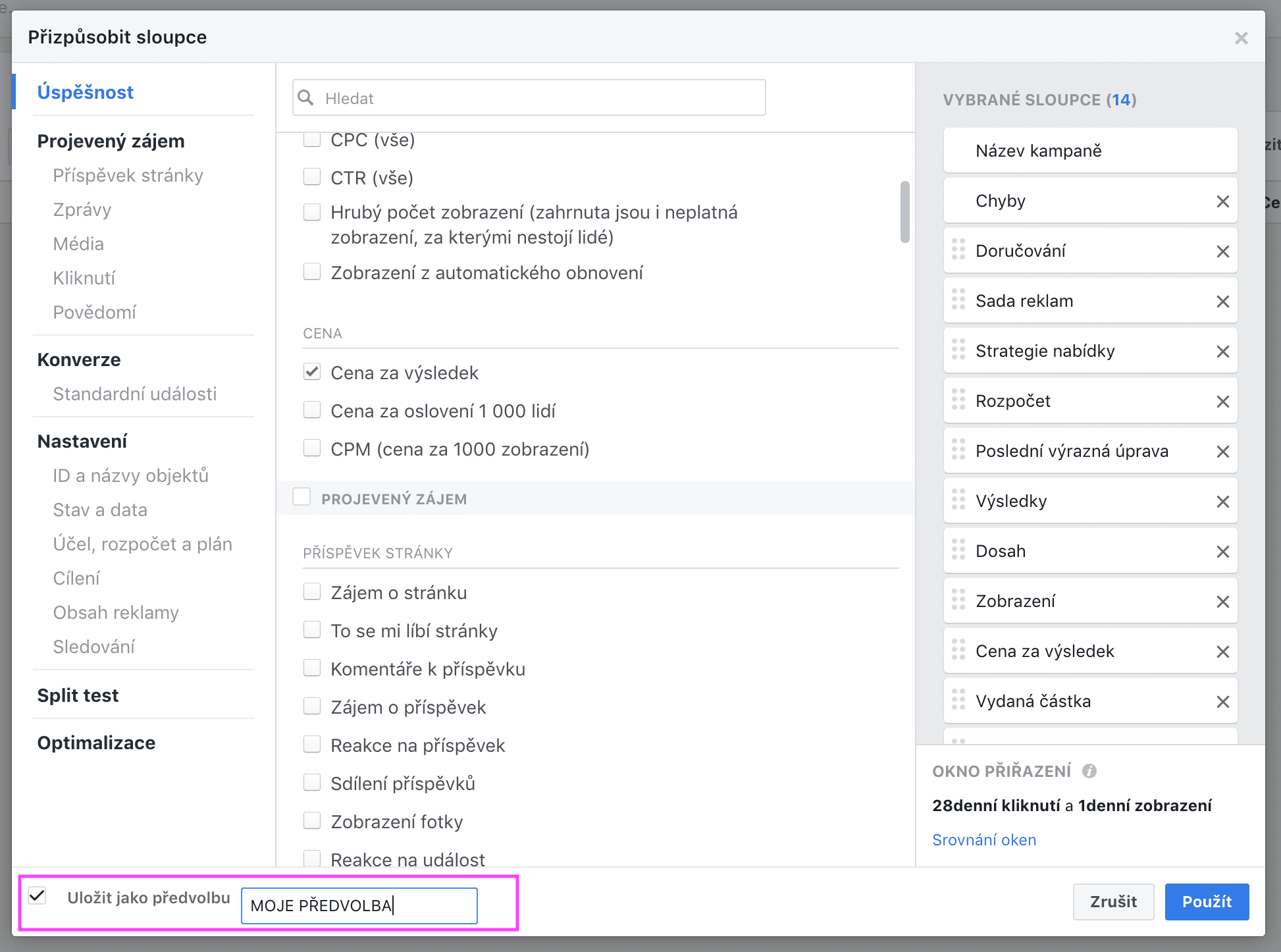Click the metrics list vertical scrollbar
Viewport: 1281px width, 952px height.
tap(905, 212)
